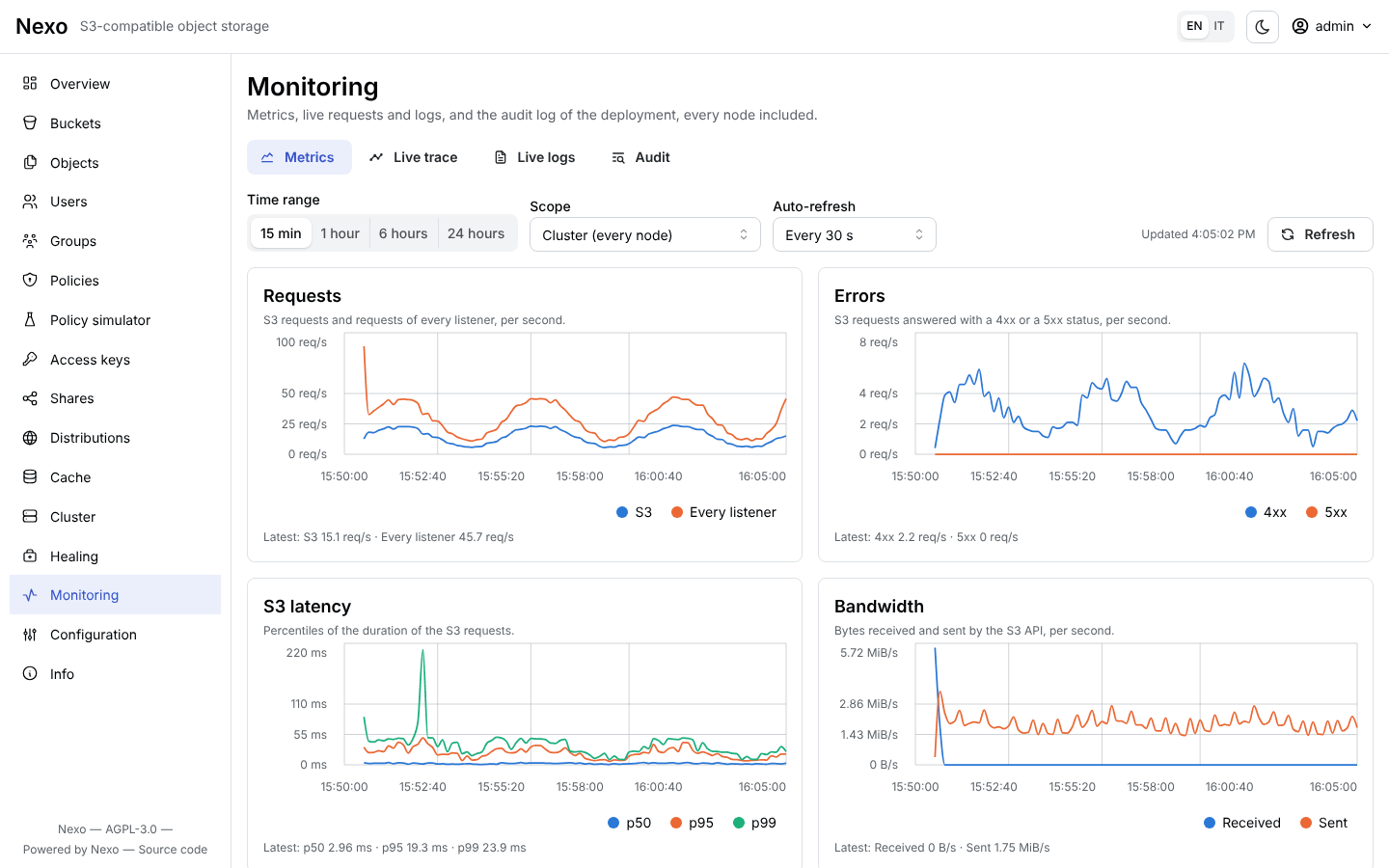
Task: Click the Refresh button
Action: 1320,234
